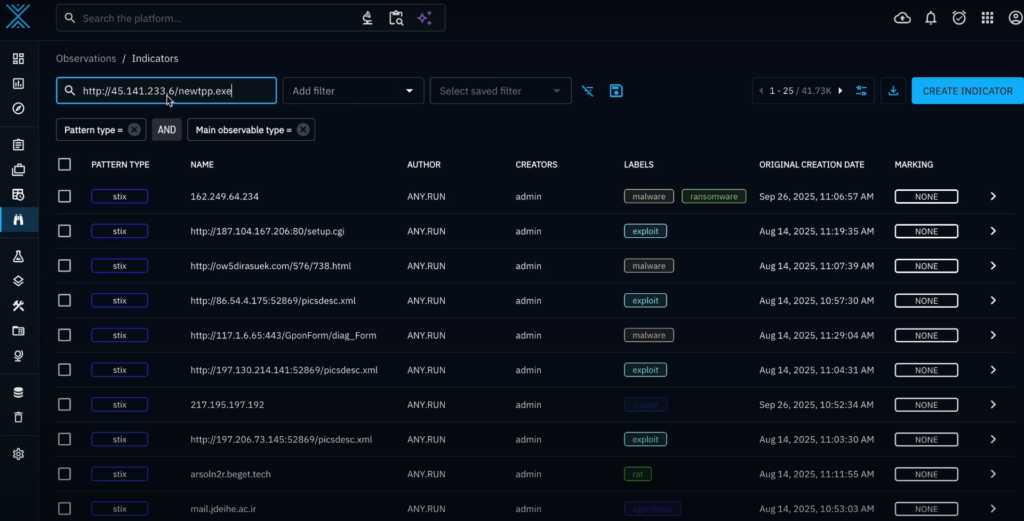Open the Add filter dropdown

(x=353, y=91)
